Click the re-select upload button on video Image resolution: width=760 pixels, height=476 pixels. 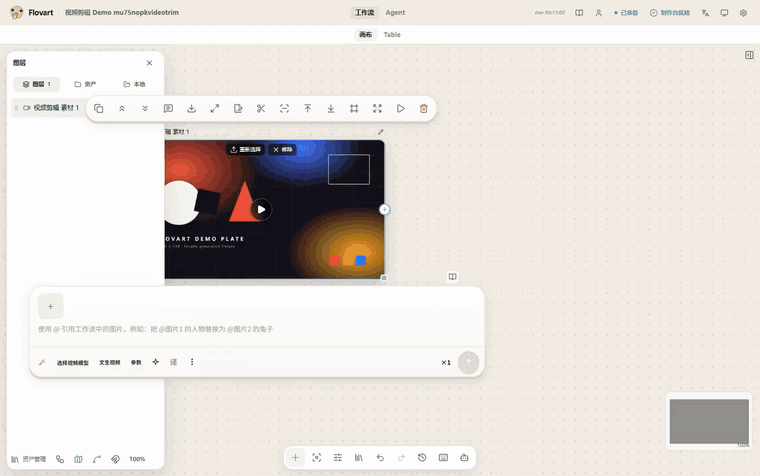(x=246, y=149)
